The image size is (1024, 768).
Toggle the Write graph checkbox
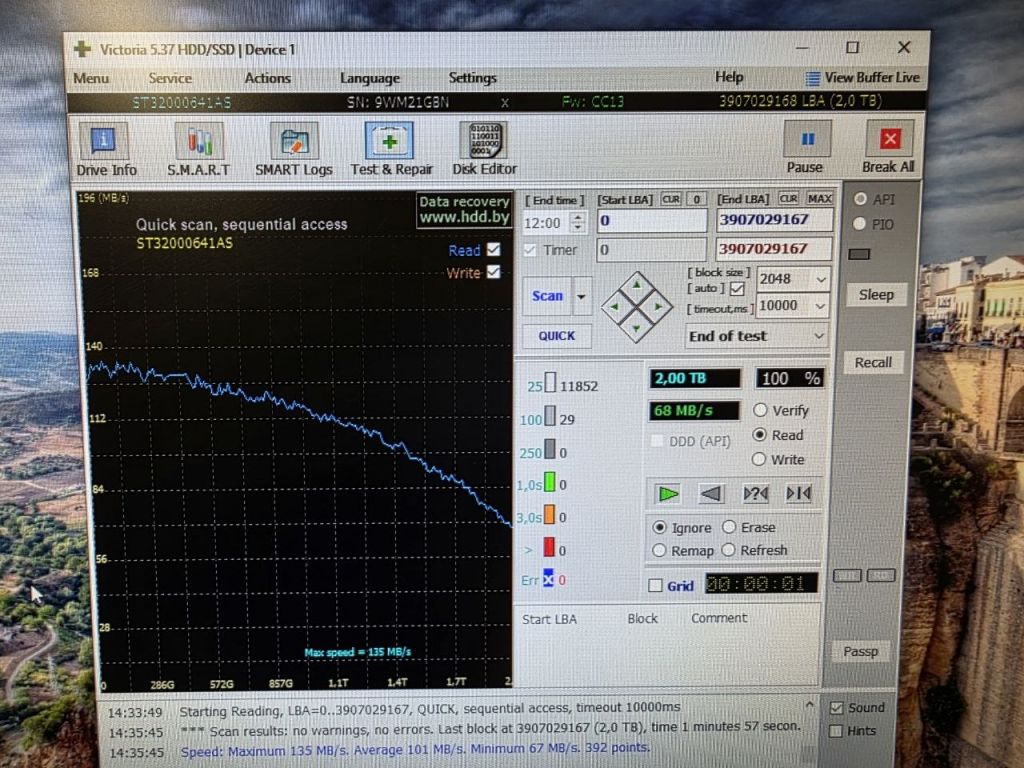[494, 272]
